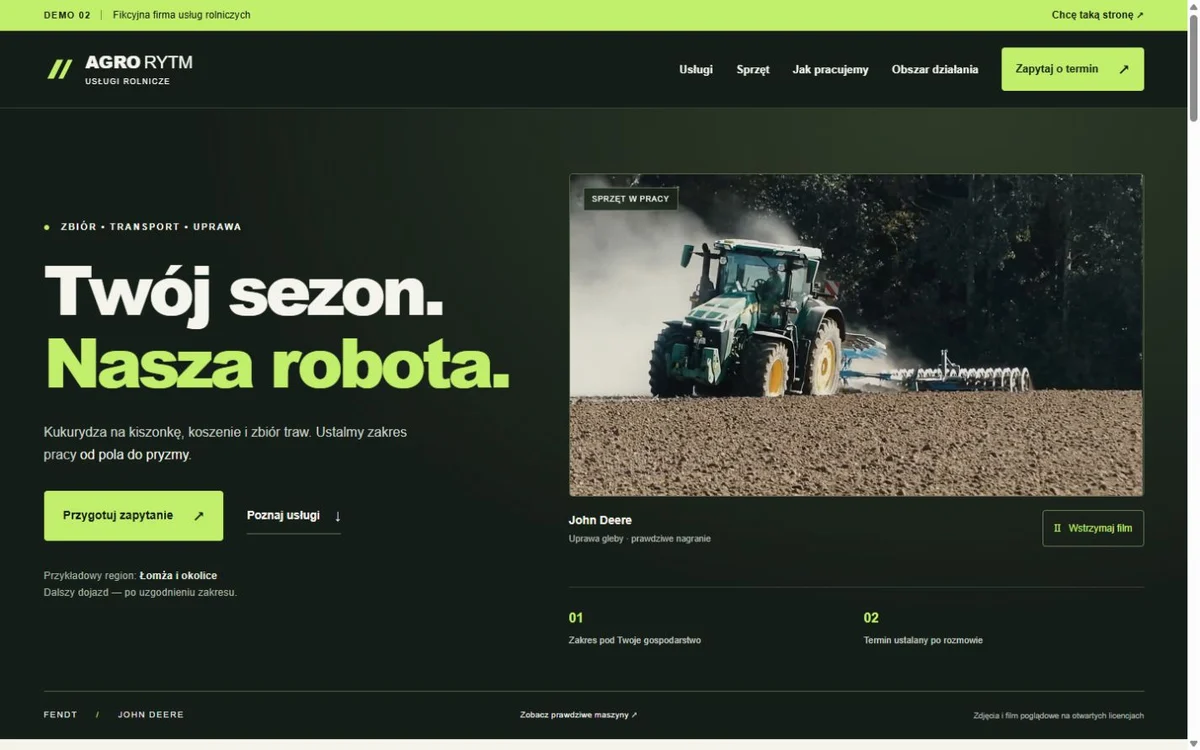Click the page vertical scrollbar thumb

pos(1193,70)
